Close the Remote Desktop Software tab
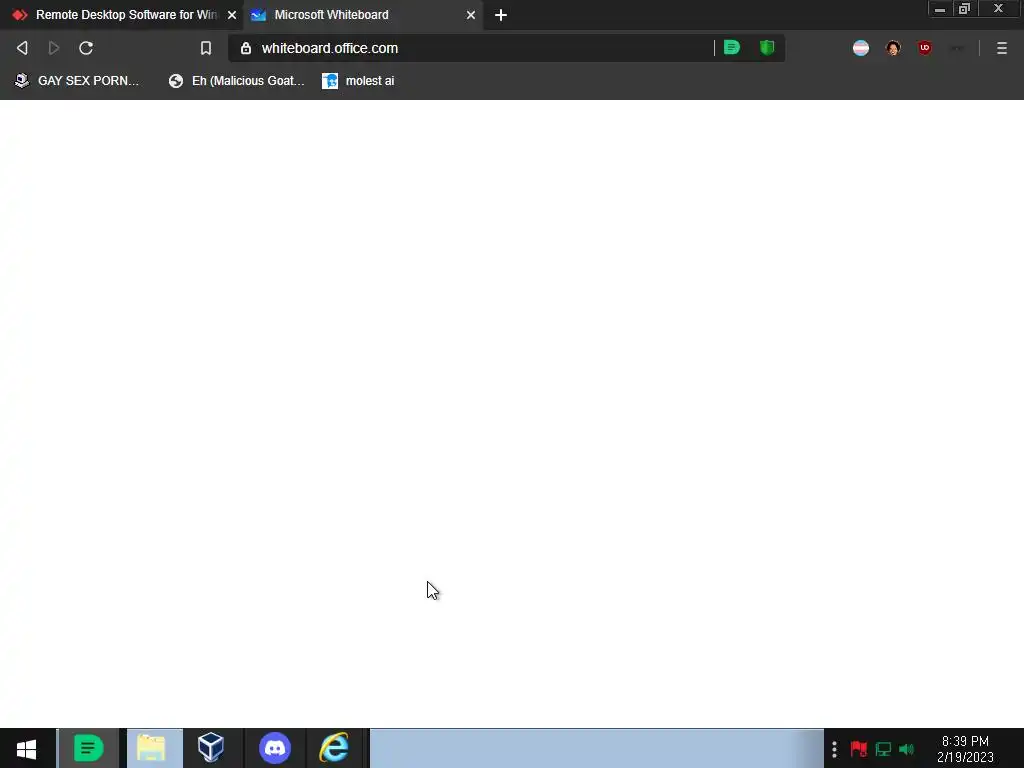Viewport: 1024px width, 768px height. 232,15
